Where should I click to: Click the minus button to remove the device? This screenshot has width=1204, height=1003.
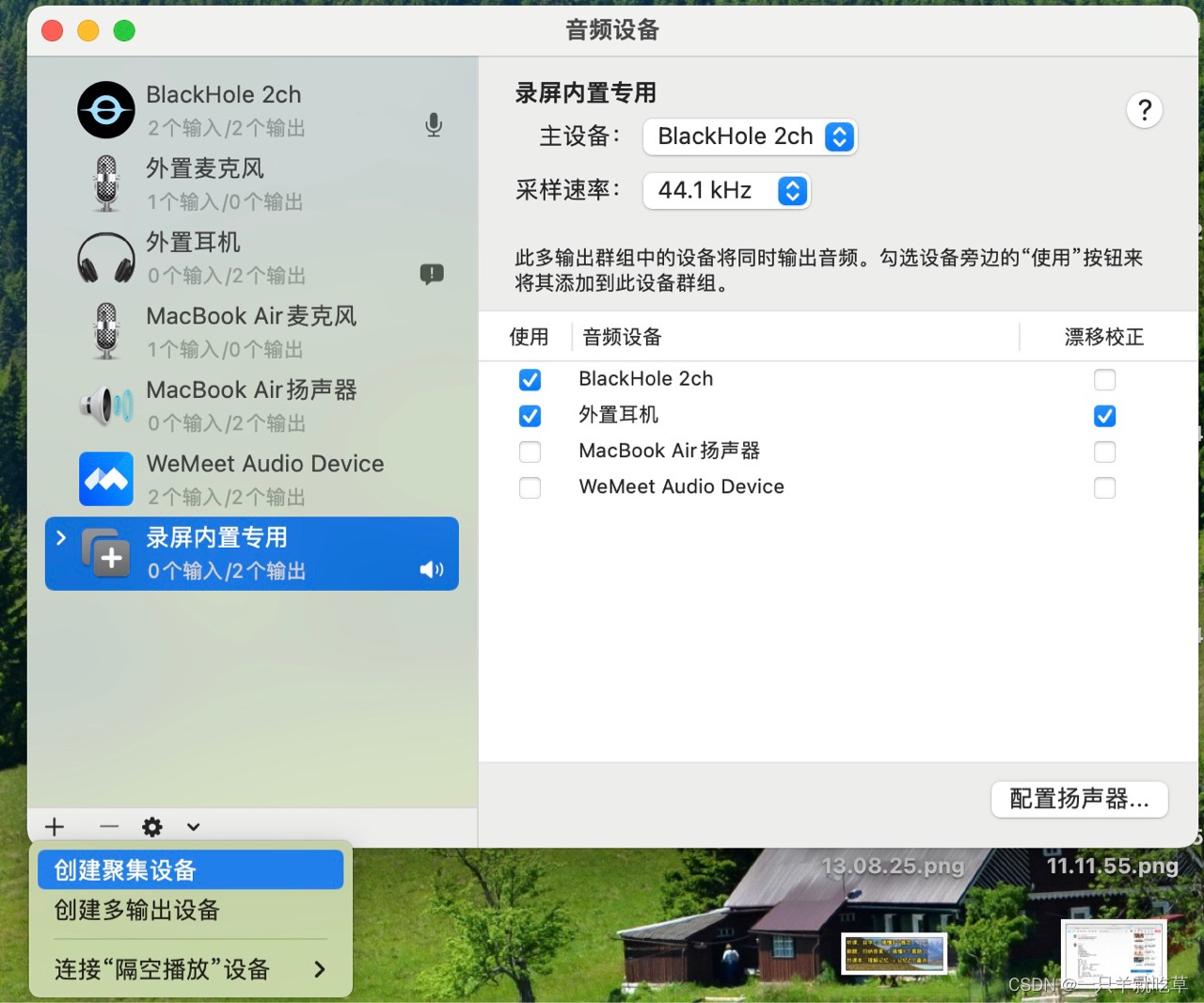coord(109,827)
